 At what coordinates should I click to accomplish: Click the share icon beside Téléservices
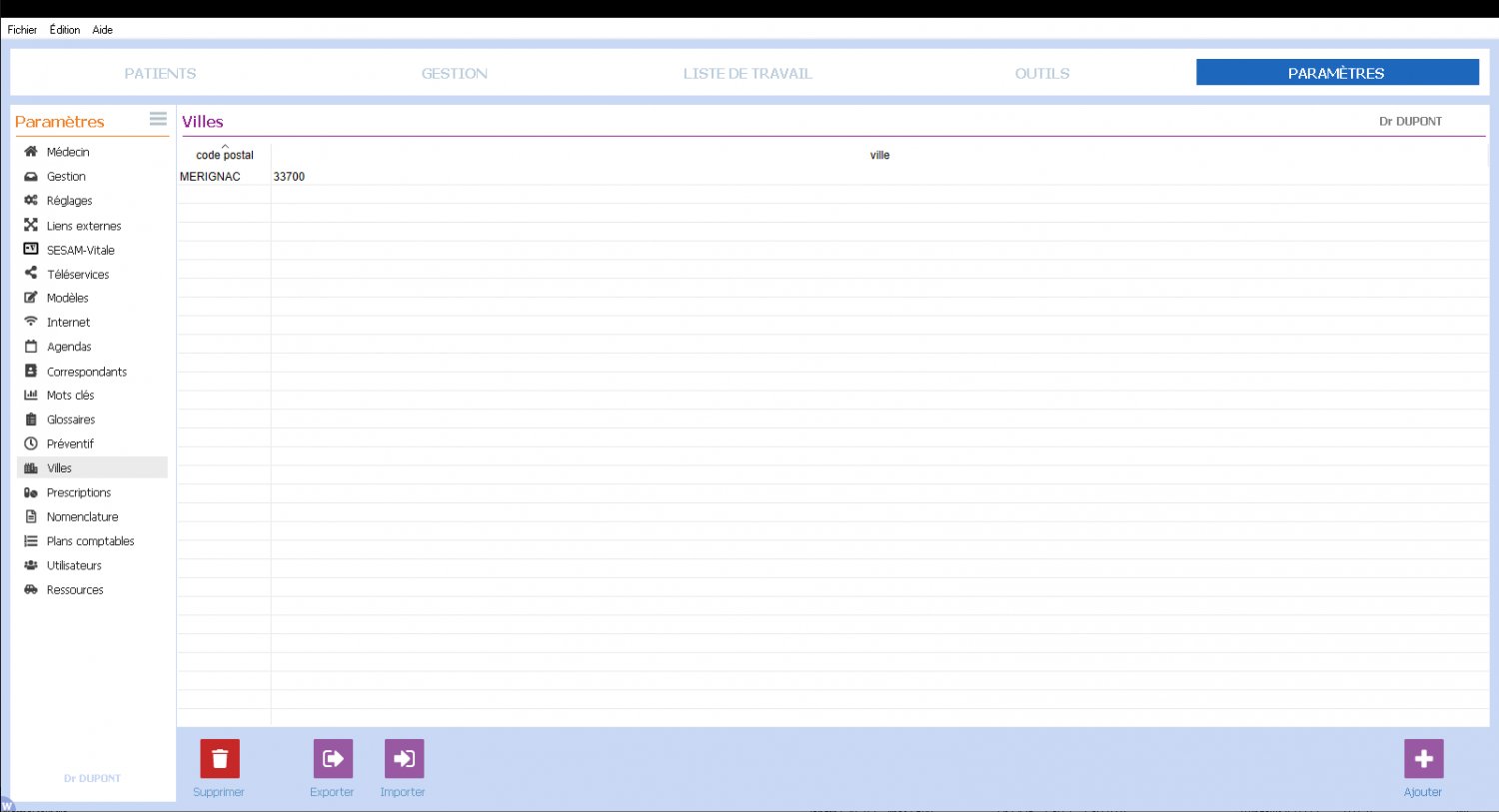[31, 273]
